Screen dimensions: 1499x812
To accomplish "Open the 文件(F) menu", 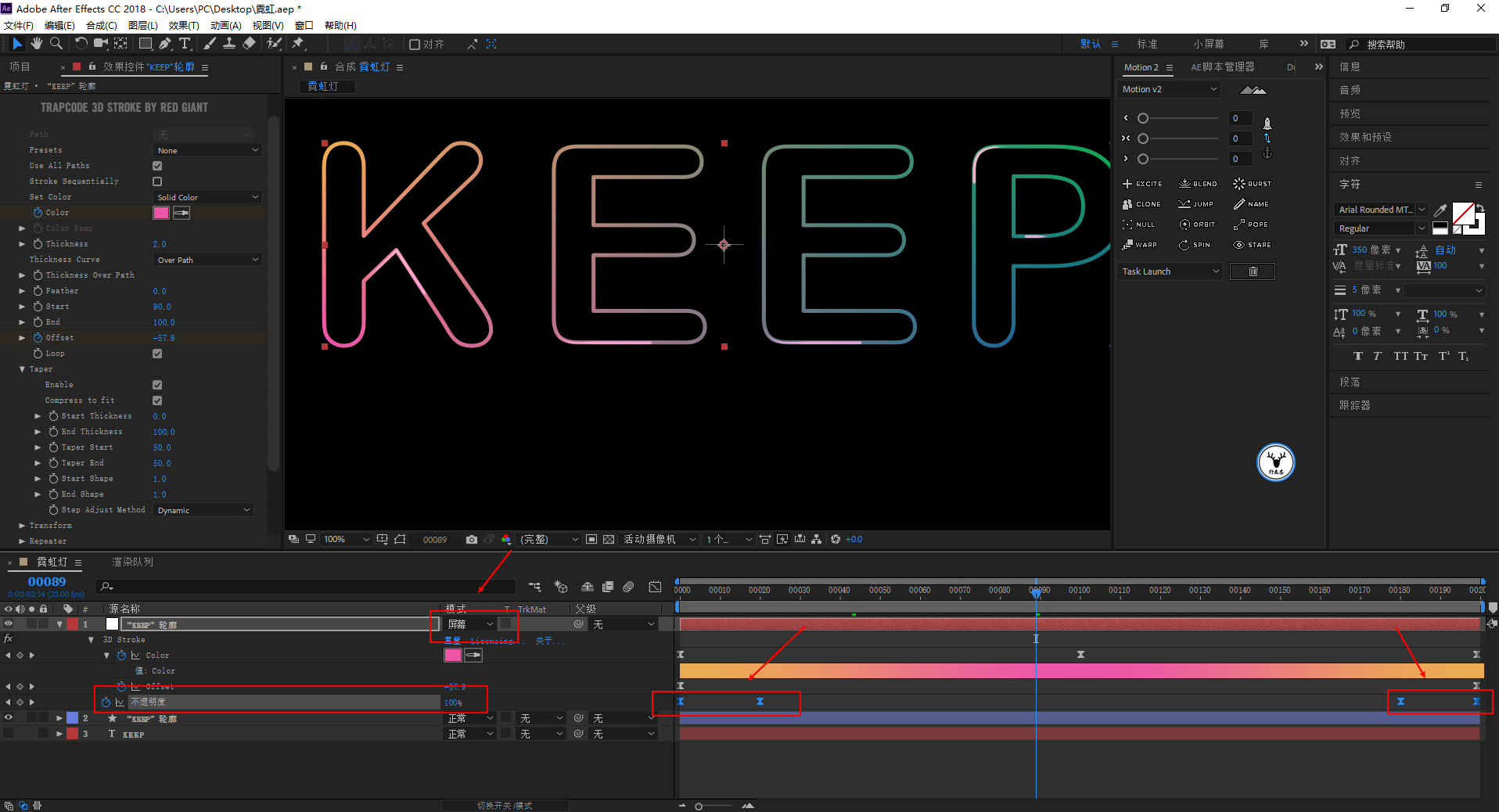I will (19, 26).
